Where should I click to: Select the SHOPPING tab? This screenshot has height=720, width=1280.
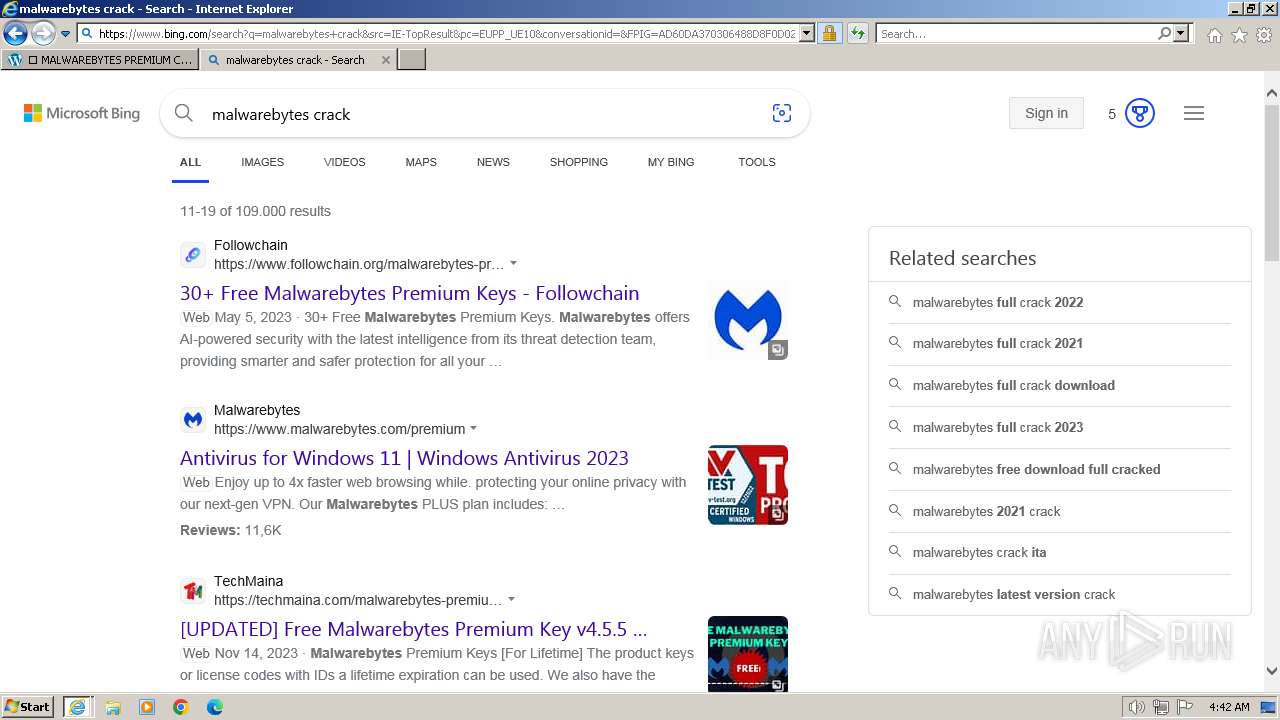click(x=578, y=162)
